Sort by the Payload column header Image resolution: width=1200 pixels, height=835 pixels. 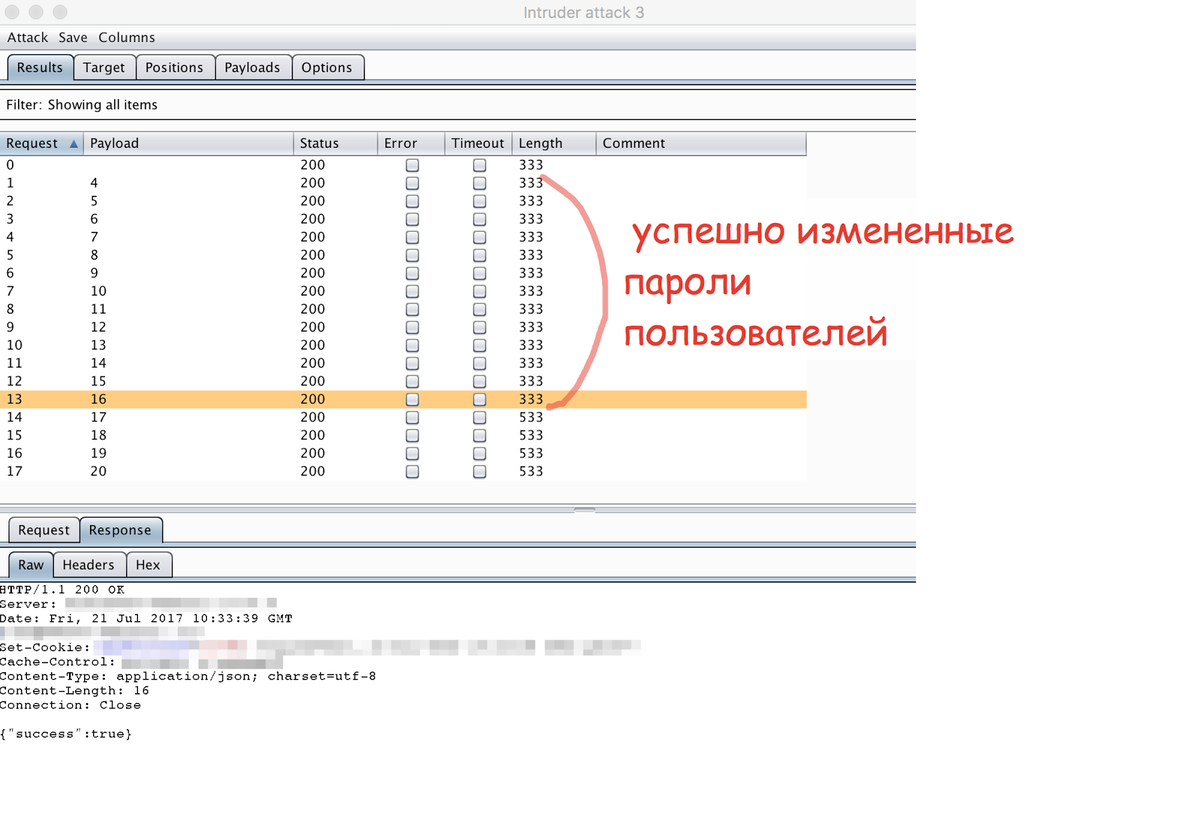[x=189, y=143]
